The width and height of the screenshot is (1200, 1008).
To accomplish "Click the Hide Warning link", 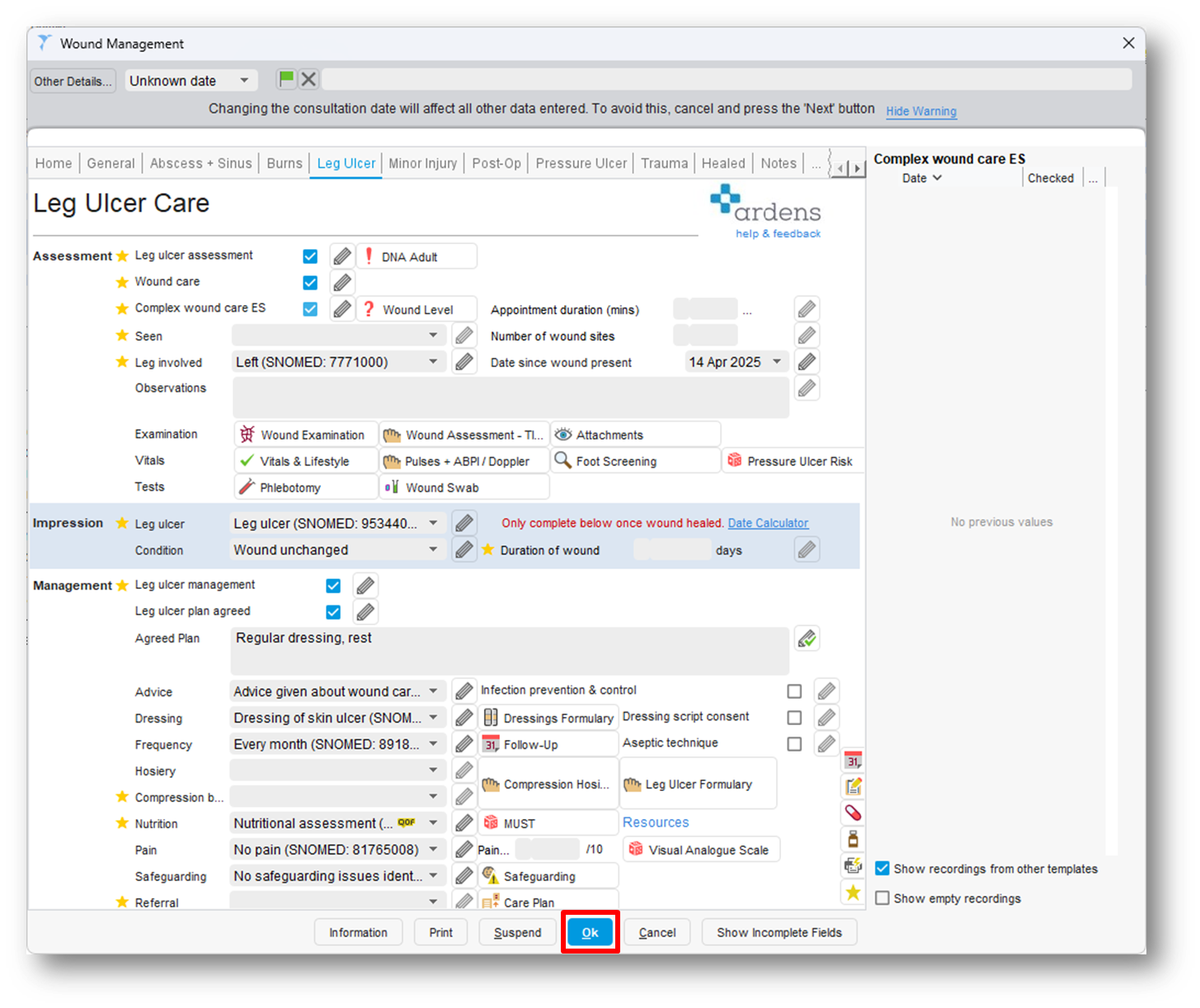I will [x=921, y=111].
